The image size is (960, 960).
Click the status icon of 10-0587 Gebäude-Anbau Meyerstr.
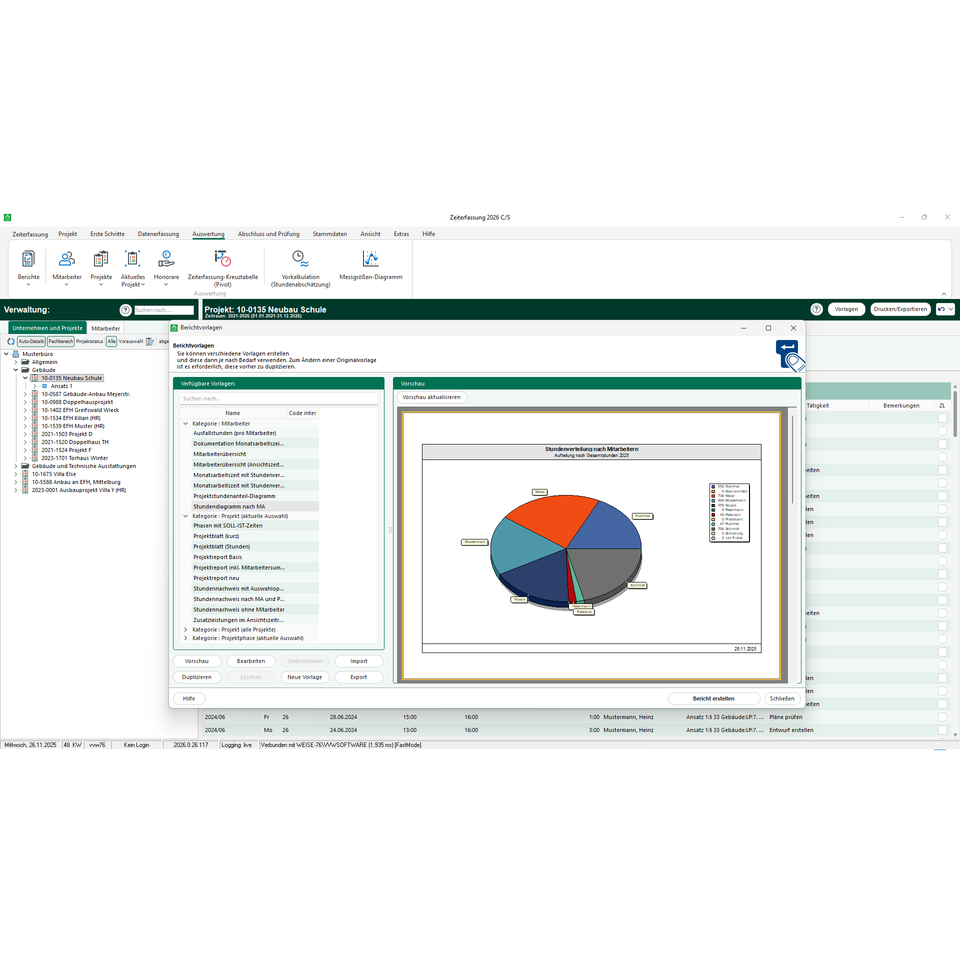pos(34,394)
